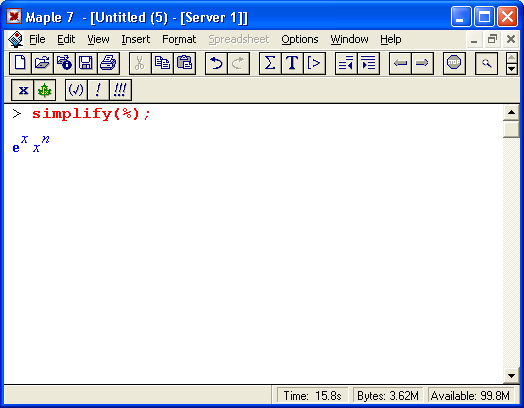Save the worksheet with the floppy disk icon
This screenshot has width=524, height=408.
coord(86,63)
